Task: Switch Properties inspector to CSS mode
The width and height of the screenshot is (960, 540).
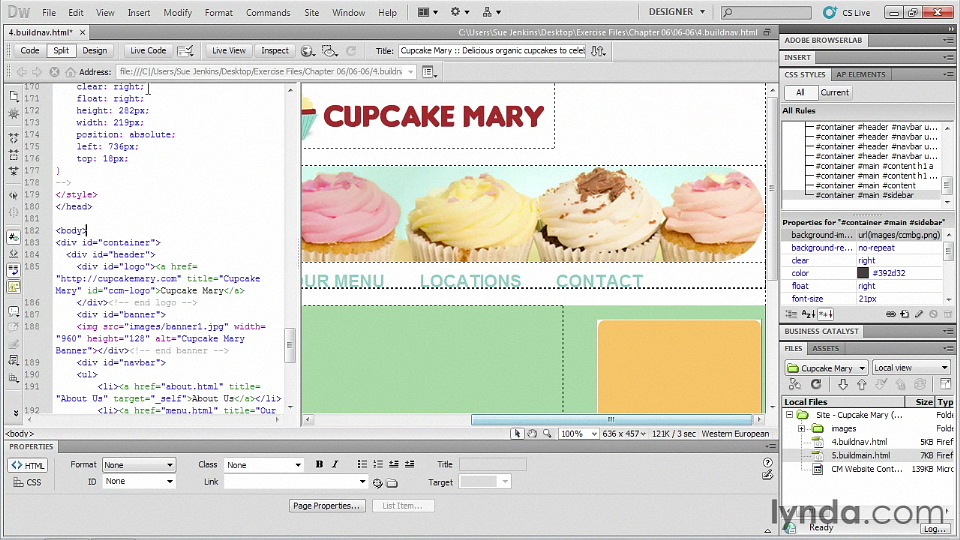Action: click(28, 482)
